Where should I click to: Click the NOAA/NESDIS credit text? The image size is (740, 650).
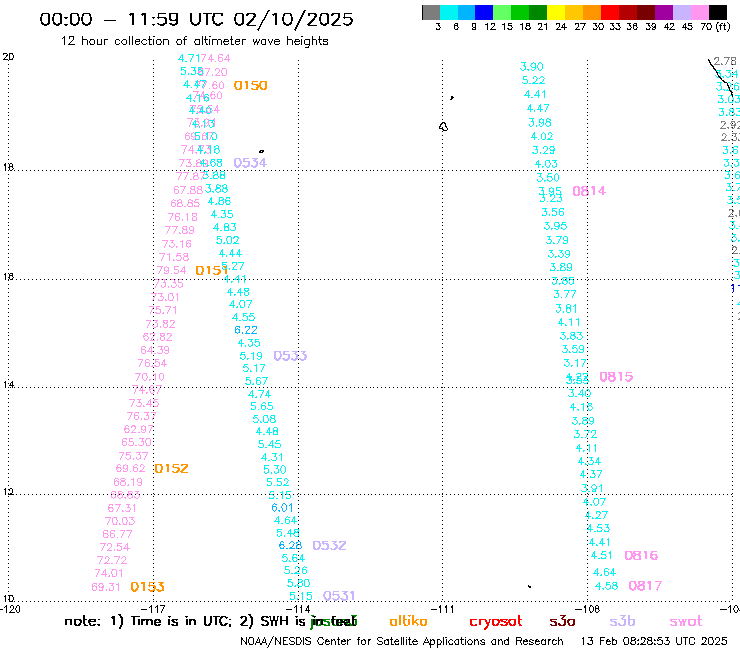click(402, 641)
